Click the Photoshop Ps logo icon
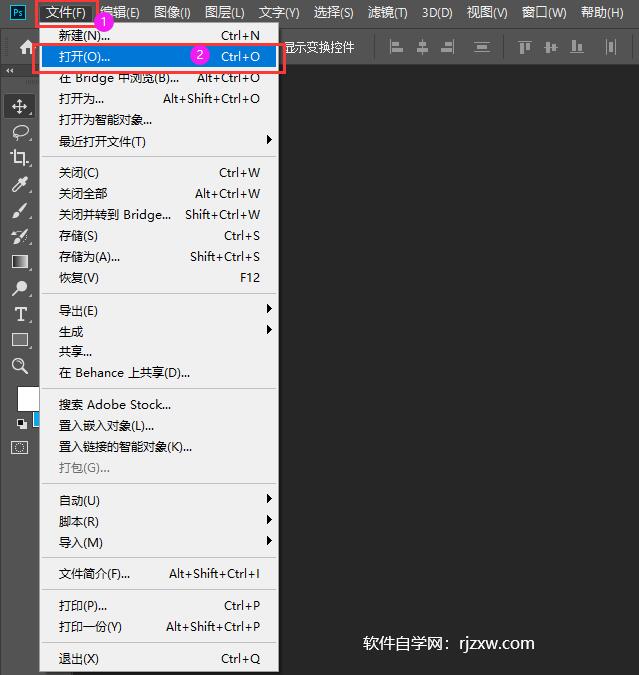639x675 pixels. (18, 12)
